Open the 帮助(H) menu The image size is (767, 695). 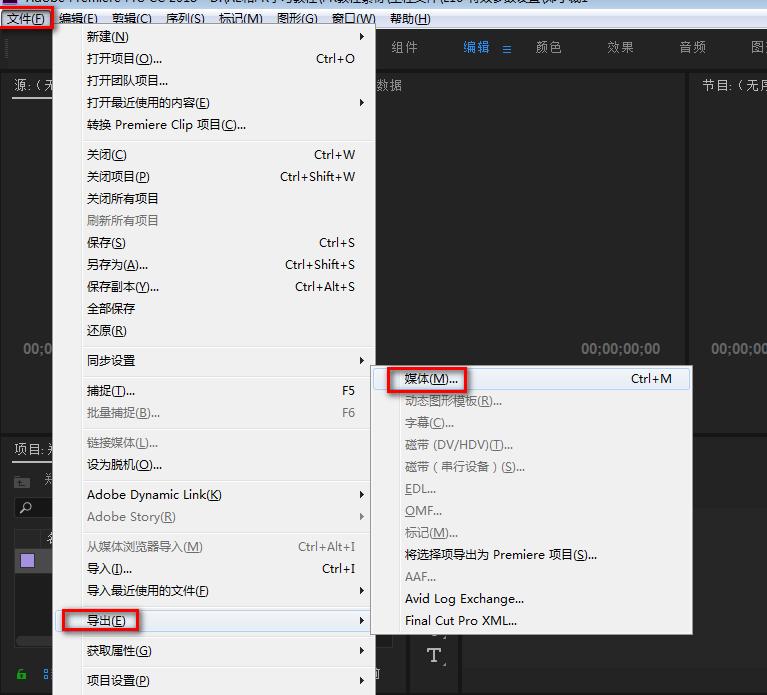[410, 19]
